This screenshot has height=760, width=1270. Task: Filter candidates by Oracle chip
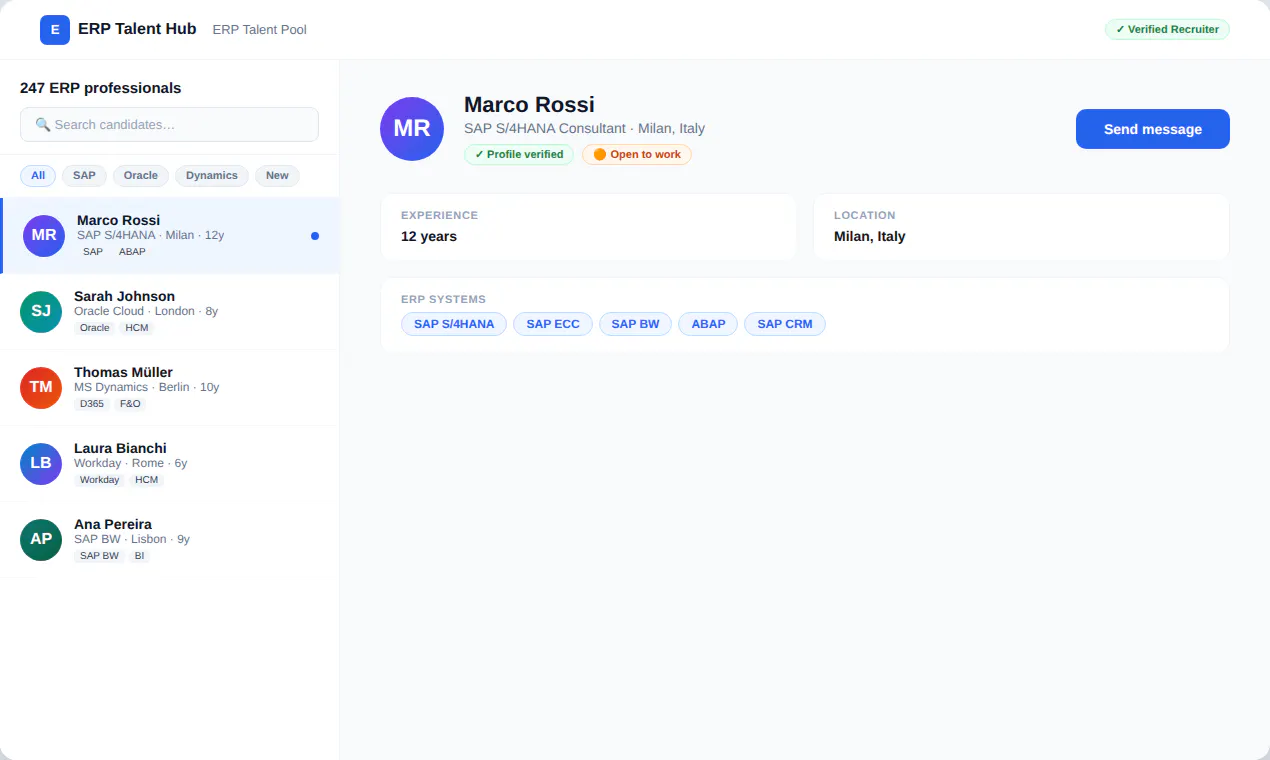click(x=141, y=176)
